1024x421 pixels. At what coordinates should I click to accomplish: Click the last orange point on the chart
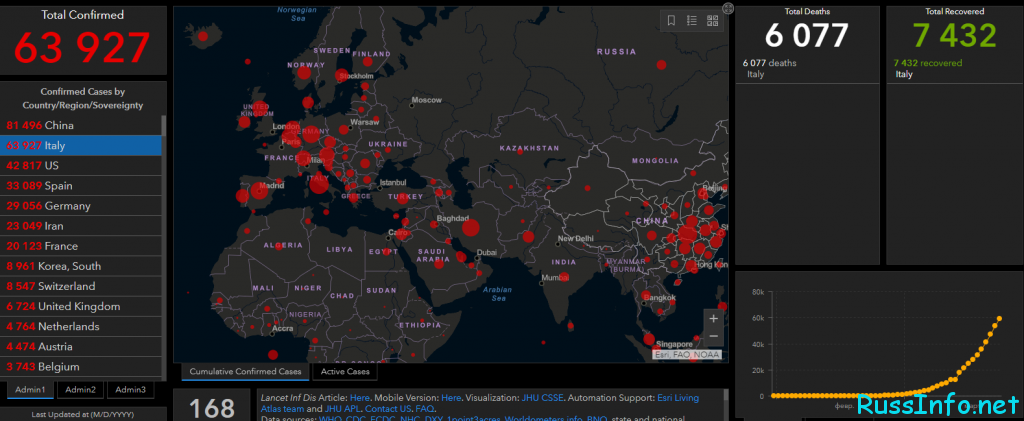(x=999, y=319)
